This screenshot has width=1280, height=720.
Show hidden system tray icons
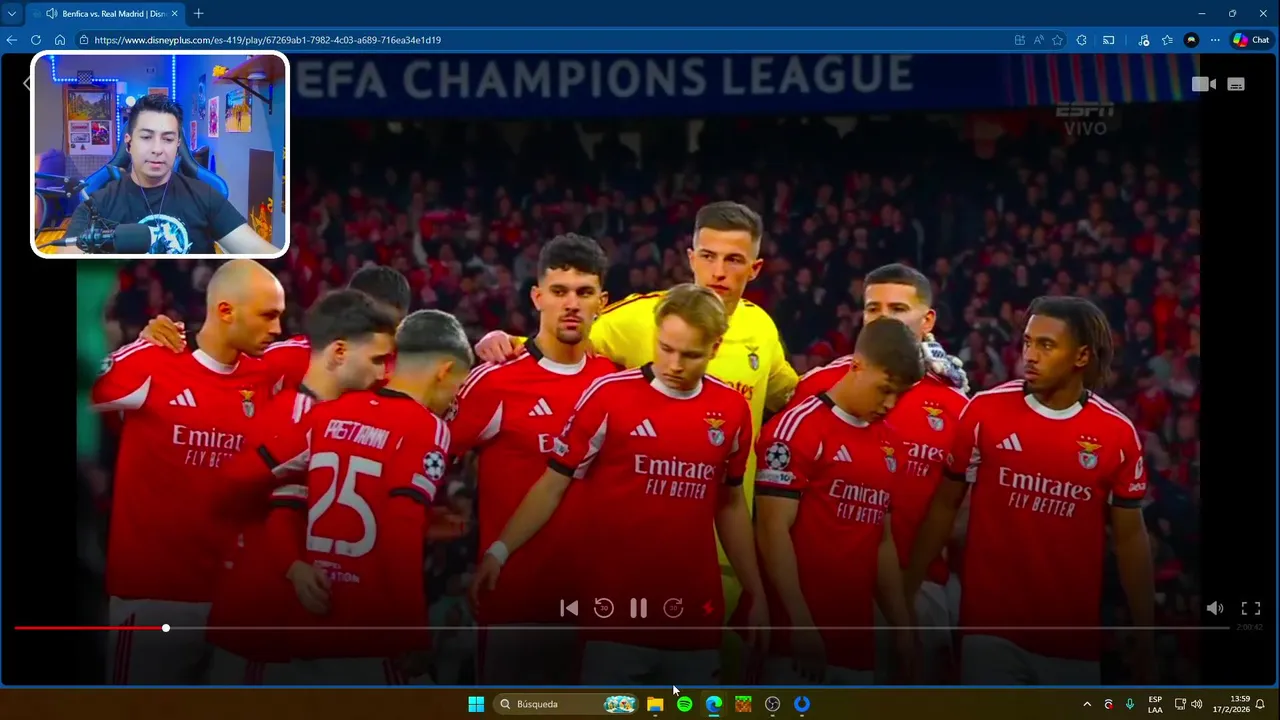pyautogui.click(x=1087, y=704)
